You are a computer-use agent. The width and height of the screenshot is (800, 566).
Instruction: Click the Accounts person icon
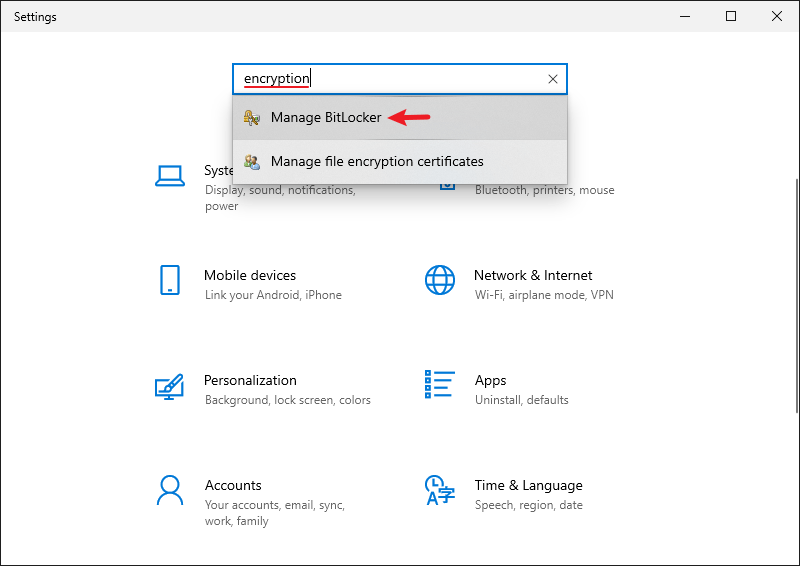pos(170,490)
